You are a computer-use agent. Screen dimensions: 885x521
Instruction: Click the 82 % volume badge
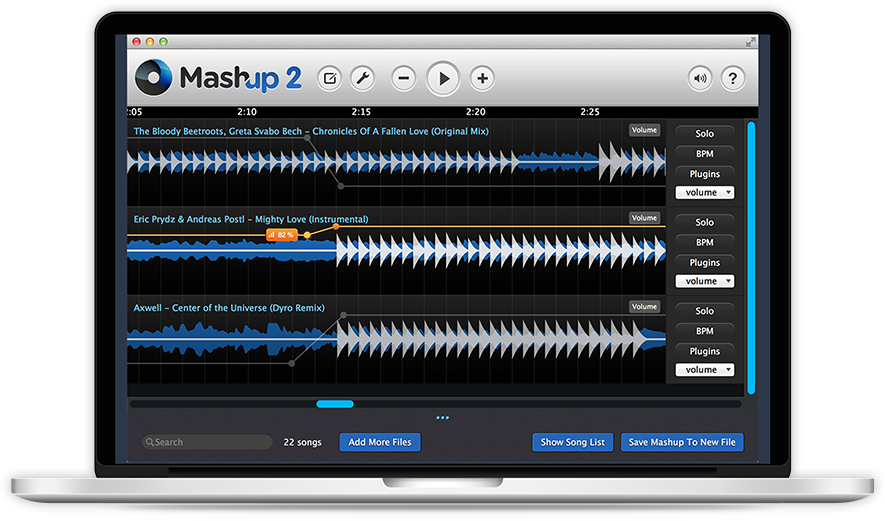tap(281, 234)
